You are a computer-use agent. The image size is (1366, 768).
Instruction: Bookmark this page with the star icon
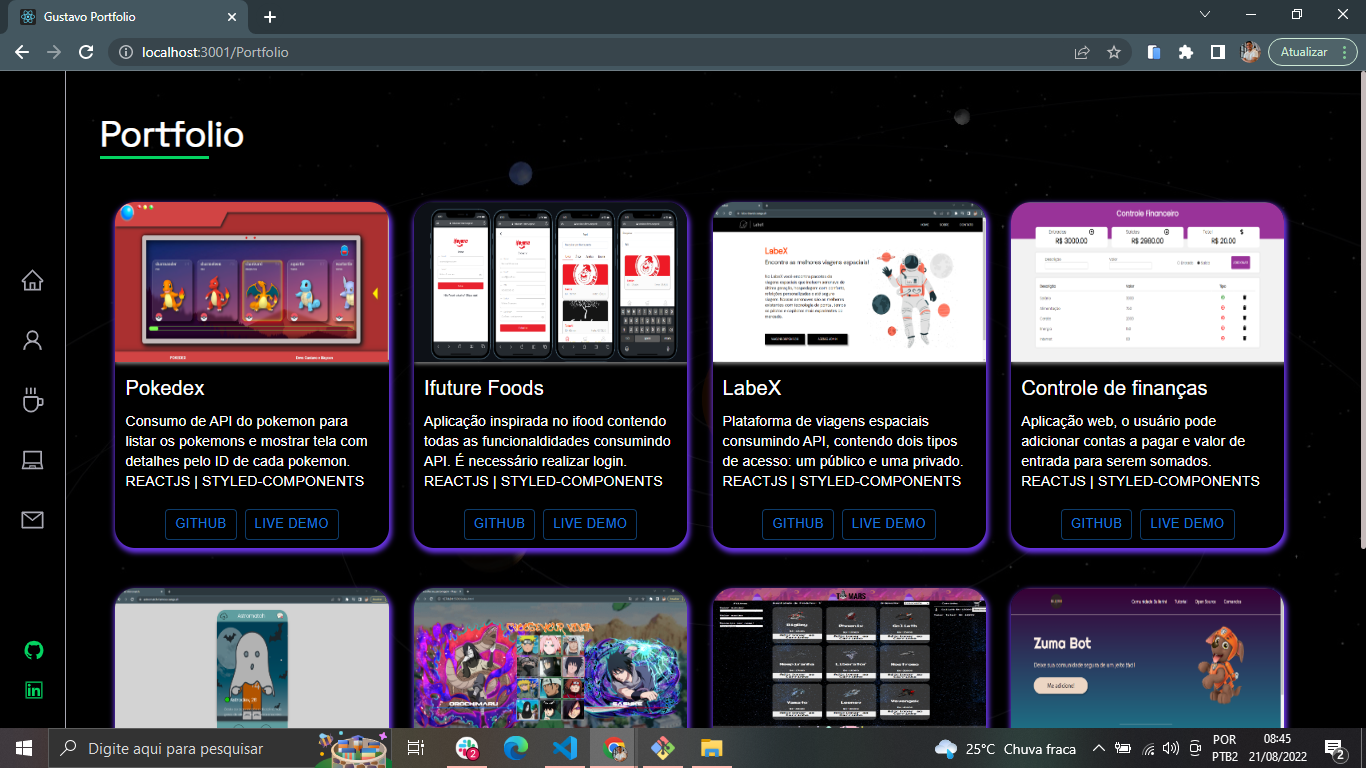1114,52
